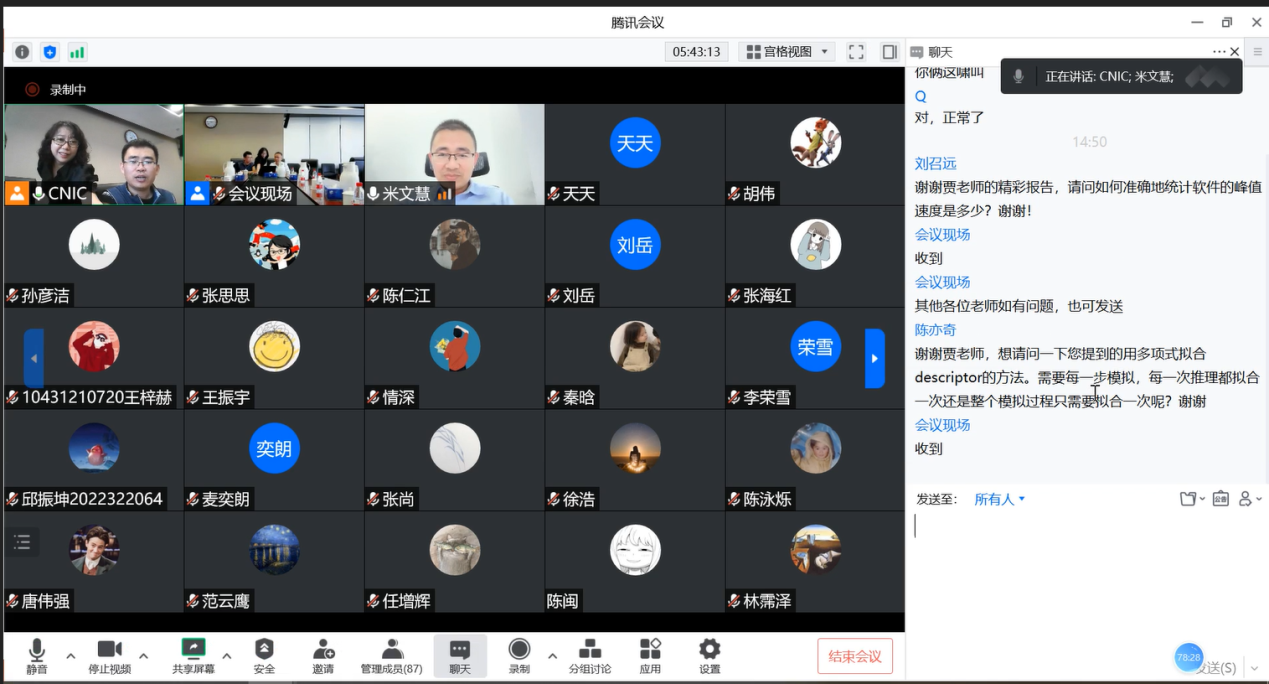Toggle the microphone mute button
Screen dimensions: 1269x684
pos(37,656)
